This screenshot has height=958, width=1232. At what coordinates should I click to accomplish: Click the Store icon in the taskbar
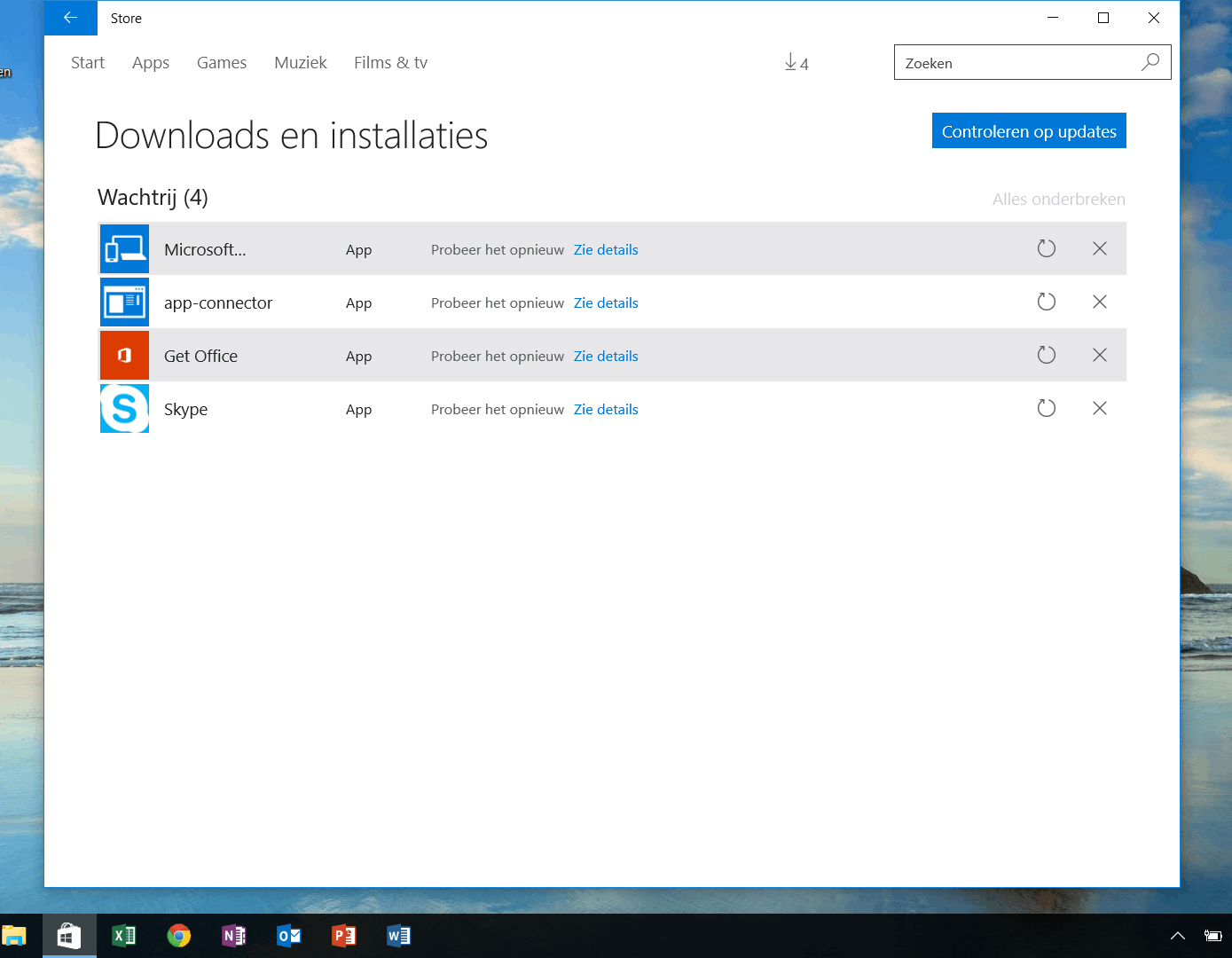pos(69,936)
